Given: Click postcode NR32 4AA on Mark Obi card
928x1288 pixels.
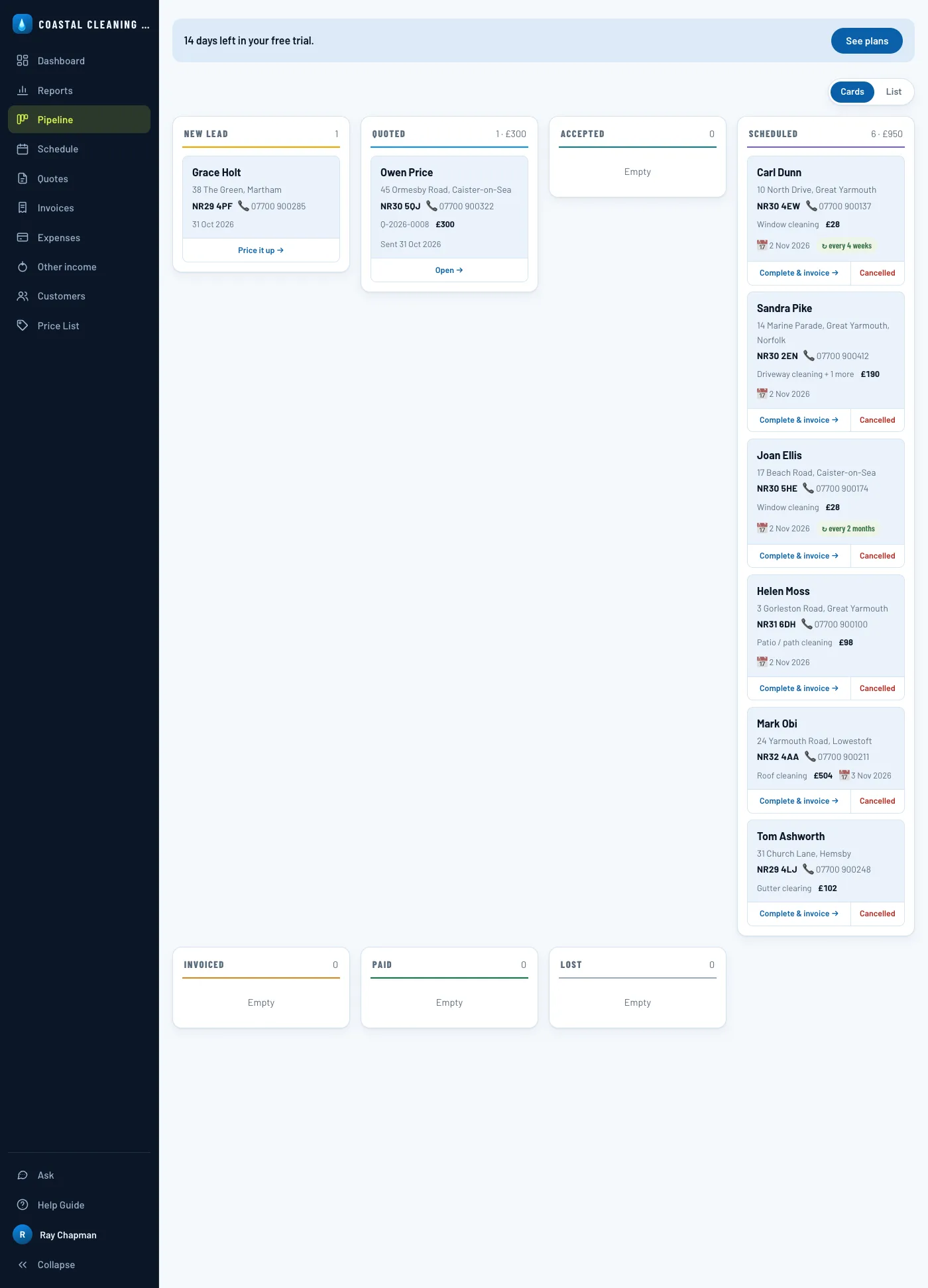Looking at the screenshot, I should (778, 757).
